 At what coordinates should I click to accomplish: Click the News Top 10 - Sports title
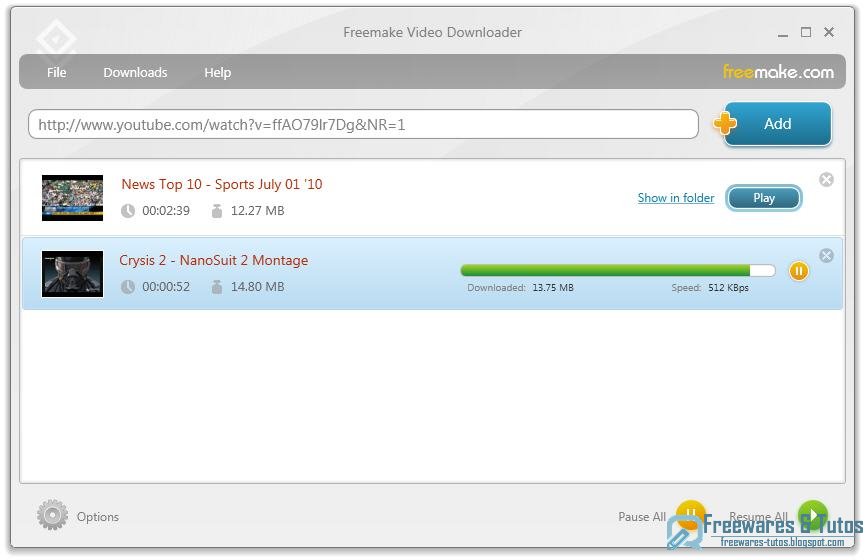[222, 184]
